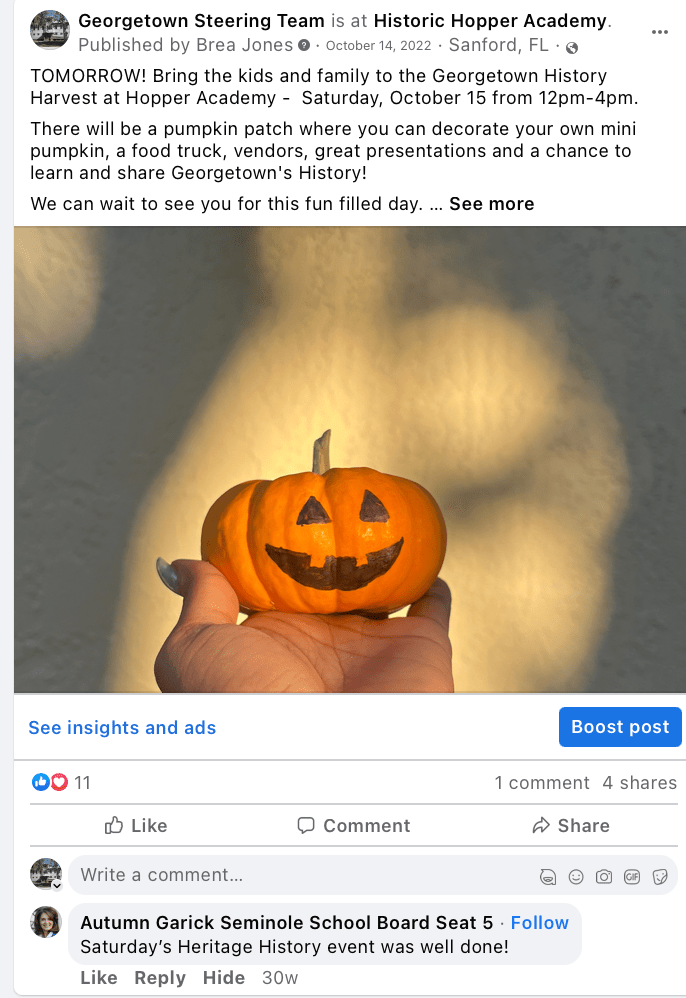
Task: Open the GIF picker in comment box
Action: tap(632, 877)
